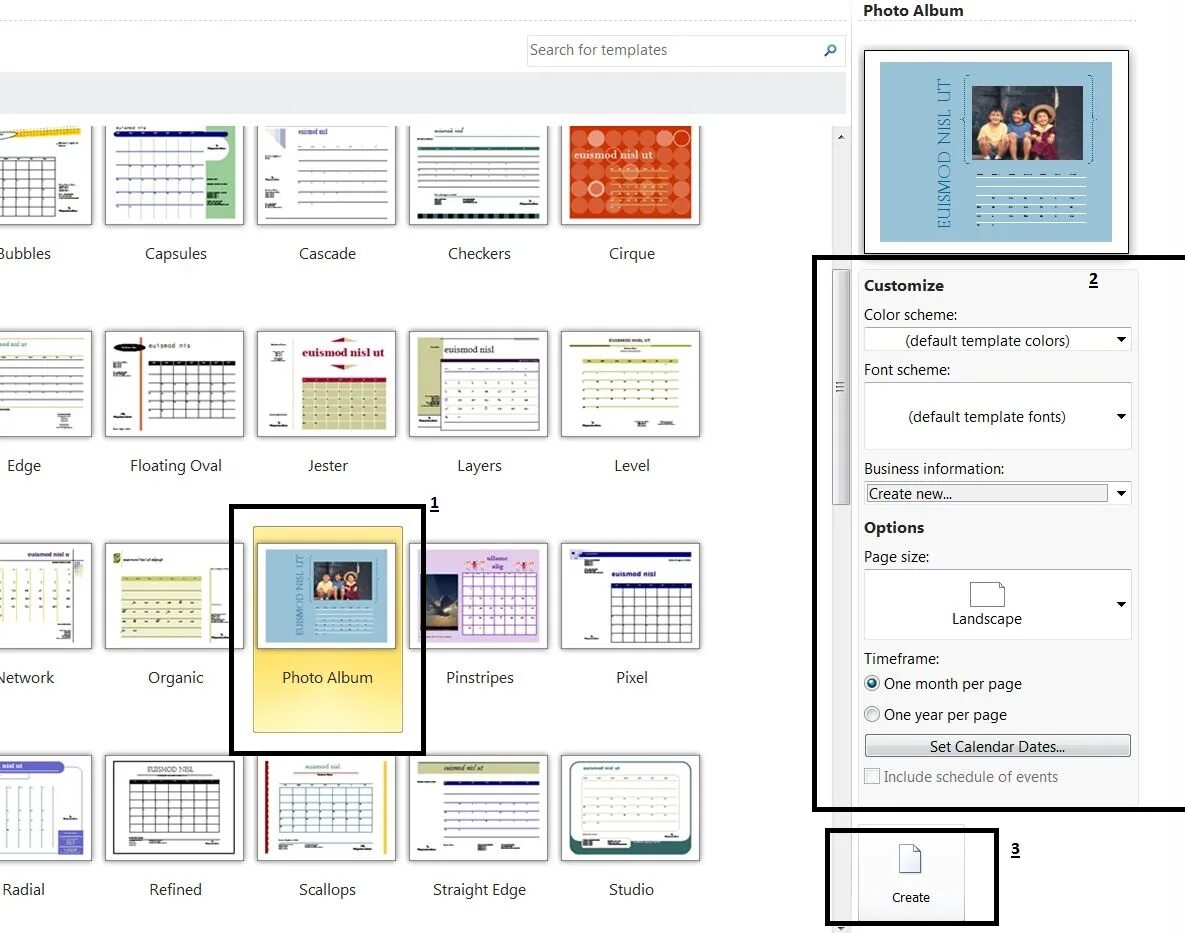Click the search magnifier icon
The height and width of the screenshot is (933, 1185).
pyautogui.click(x=830, y=50)
